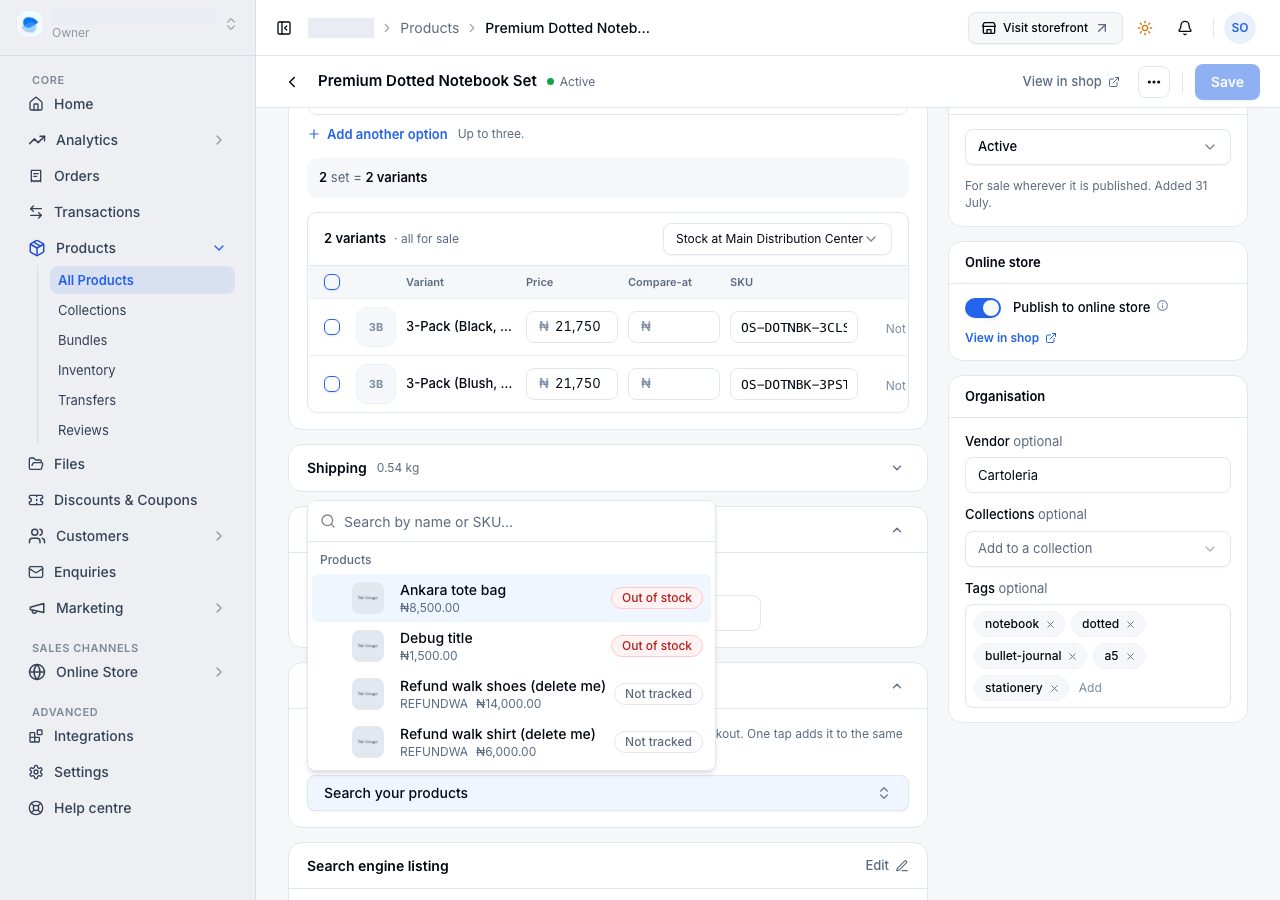
Task: Remove the dotted tag
Action: (x=1130, y=625)
